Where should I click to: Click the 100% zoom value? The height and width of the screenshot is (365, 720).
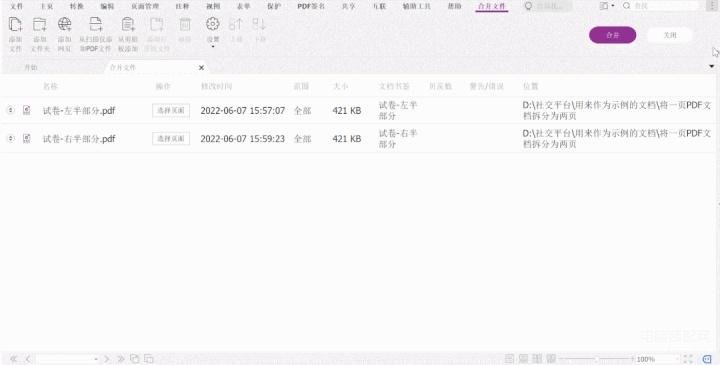[646, 359]
